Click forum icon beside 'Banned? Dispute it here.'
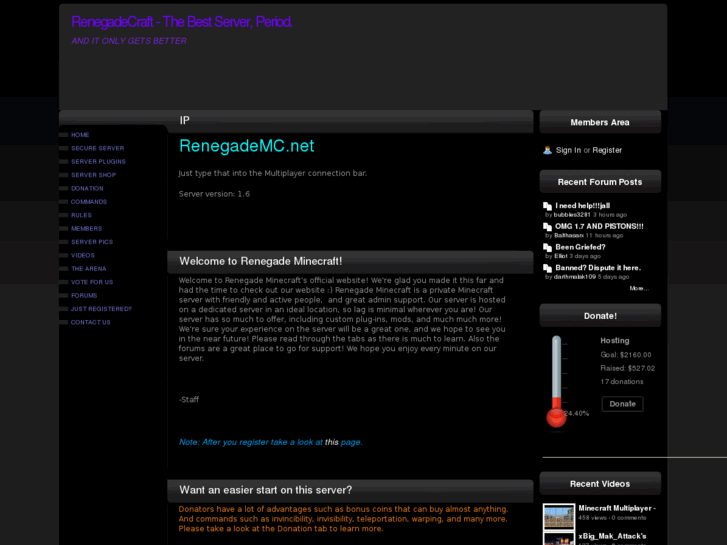727x545 pixels. coord(548,269)
